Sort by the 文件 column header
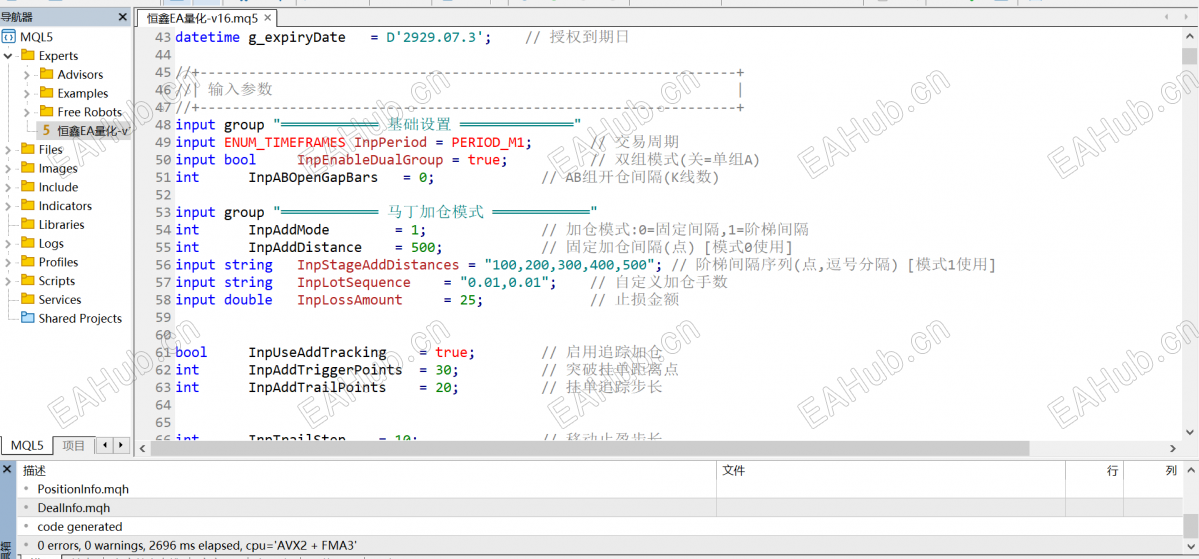The image size is (1199, 559). (891, 471)
